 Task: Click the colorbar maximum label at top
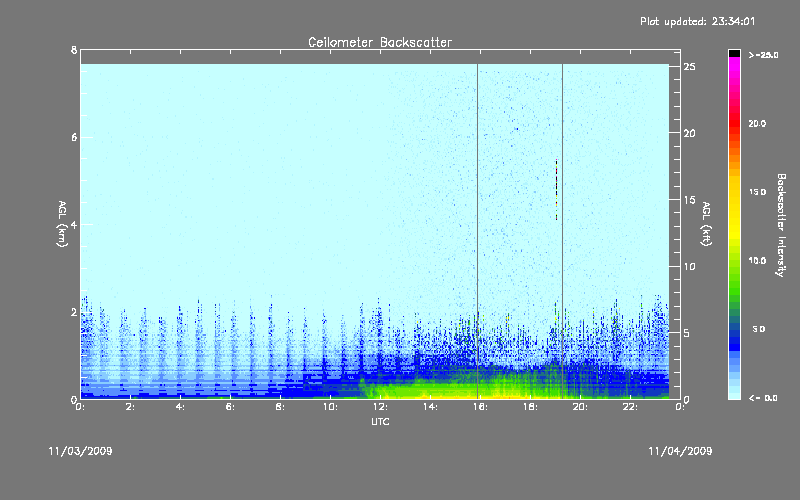763,55
